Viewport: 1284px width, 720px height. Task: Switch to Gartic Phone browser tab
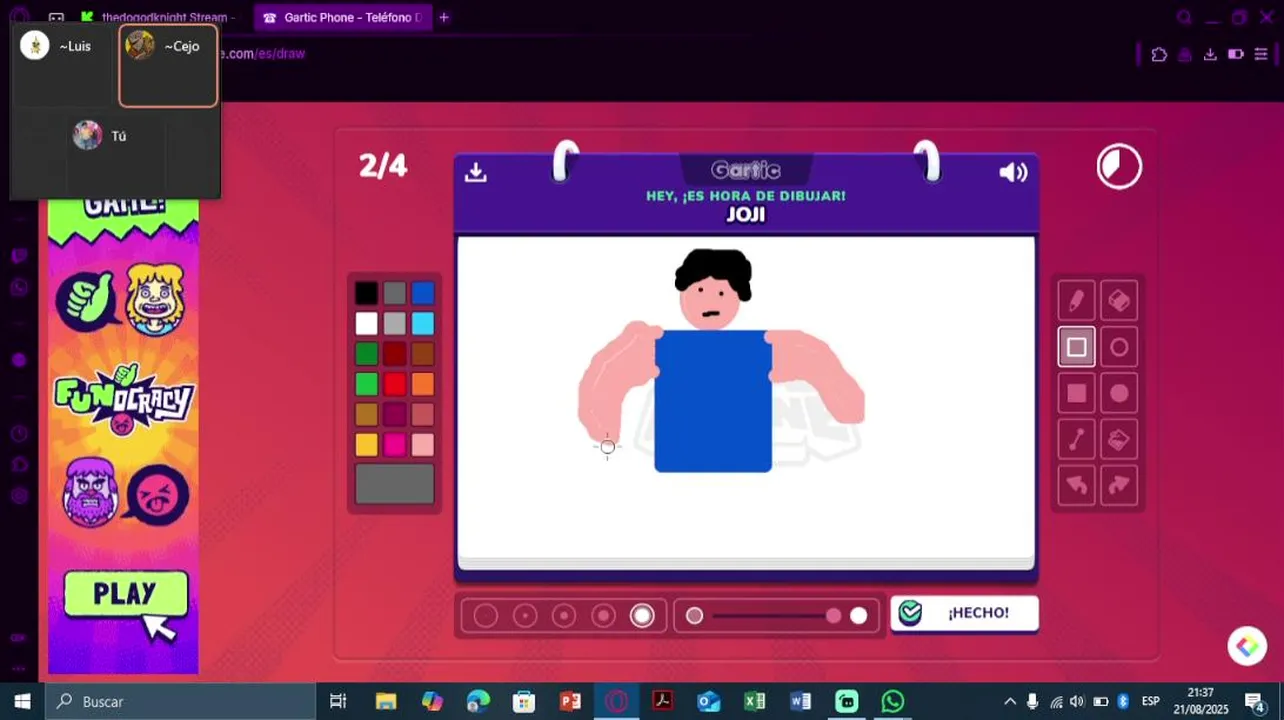342,17
